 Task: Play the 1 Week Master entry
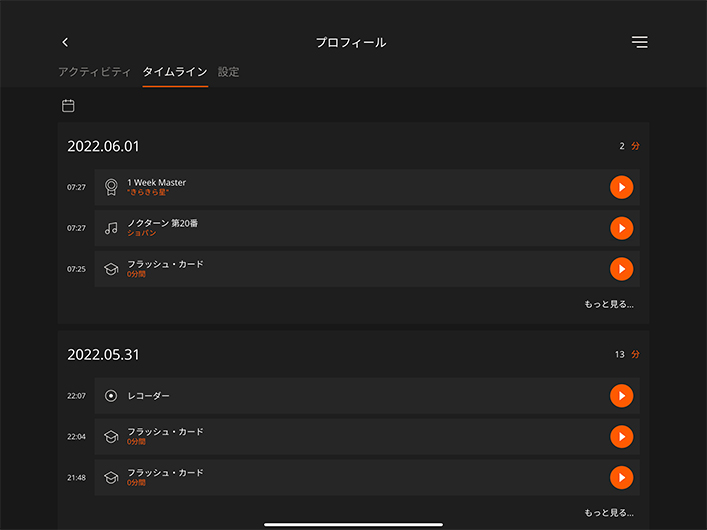point(621,187)
